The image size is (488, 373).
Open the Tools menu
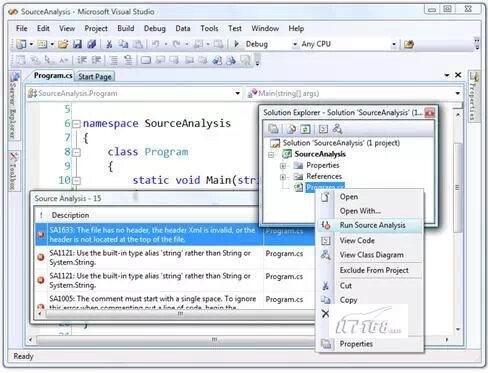[209, 28]
